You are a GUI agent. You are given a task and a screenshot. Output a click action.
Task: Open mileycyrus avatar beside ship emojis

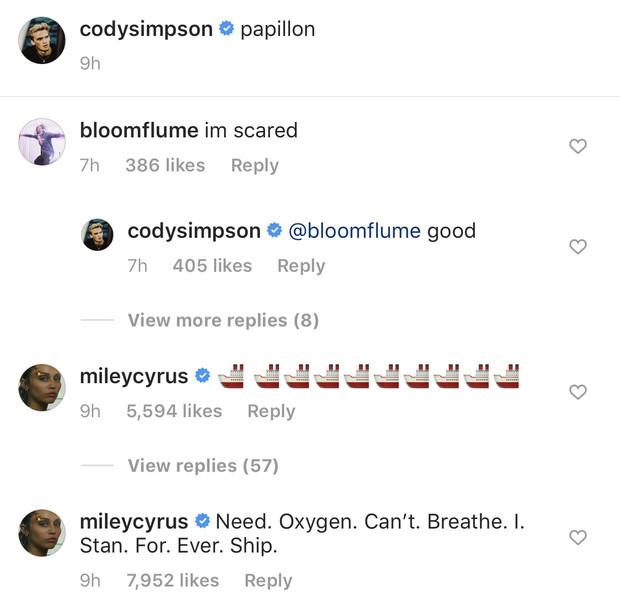point(42,387)
